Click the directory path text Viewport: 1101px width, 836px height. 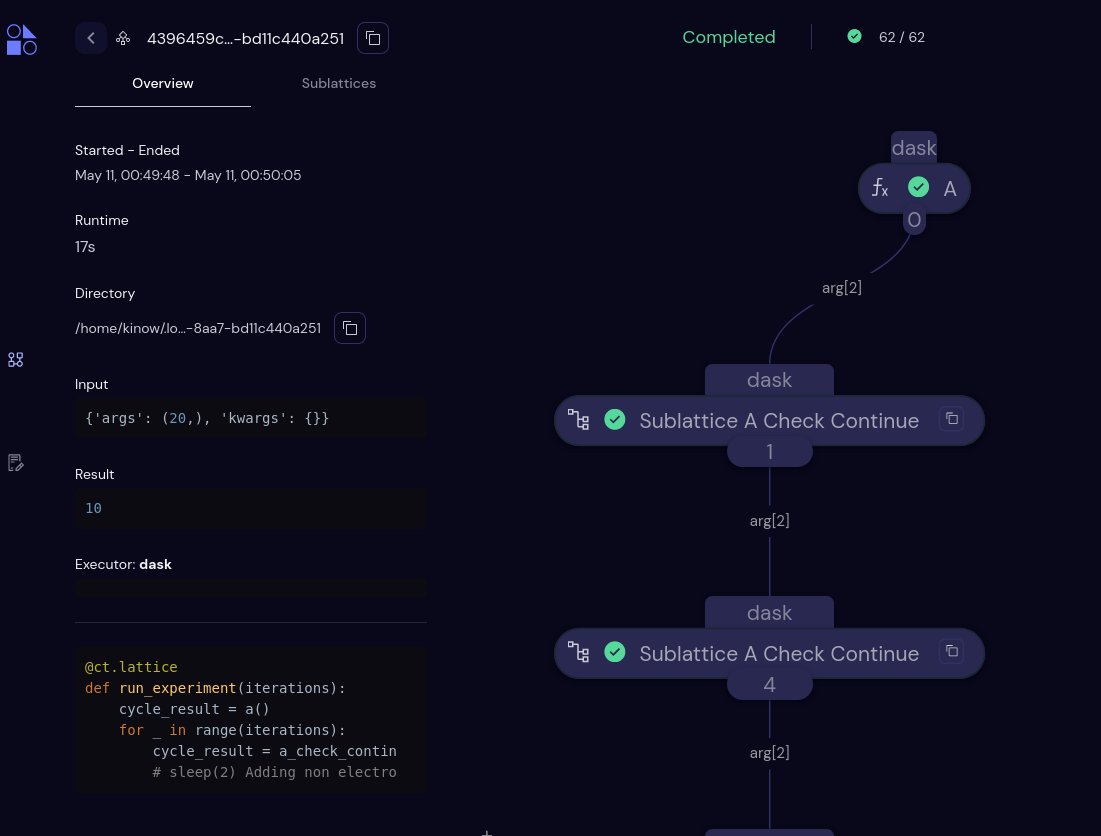(x=198, y=329)
